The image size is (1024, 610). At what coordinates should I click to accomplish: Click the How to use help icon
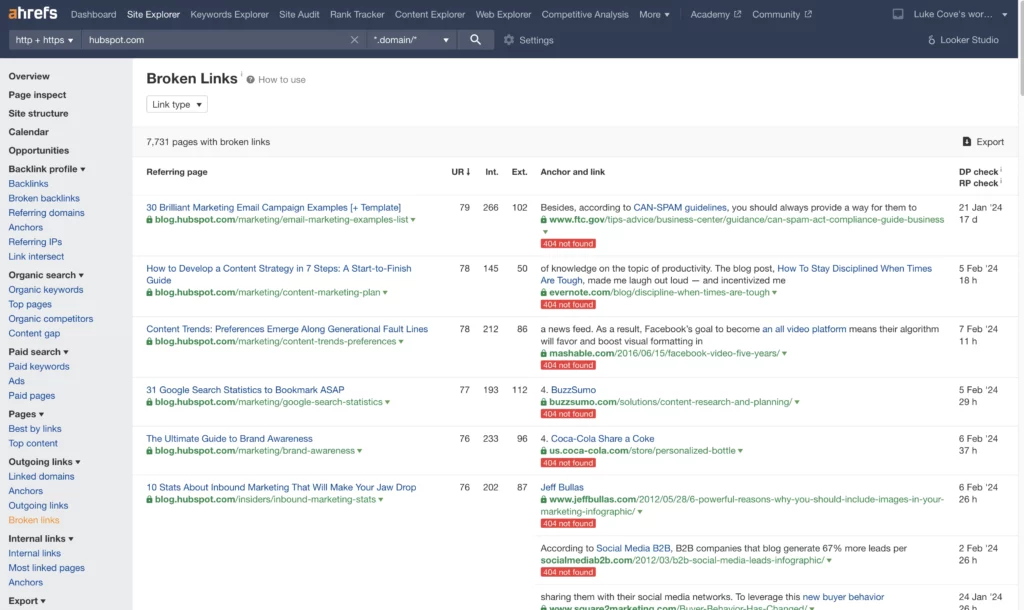tap(250, 80)
